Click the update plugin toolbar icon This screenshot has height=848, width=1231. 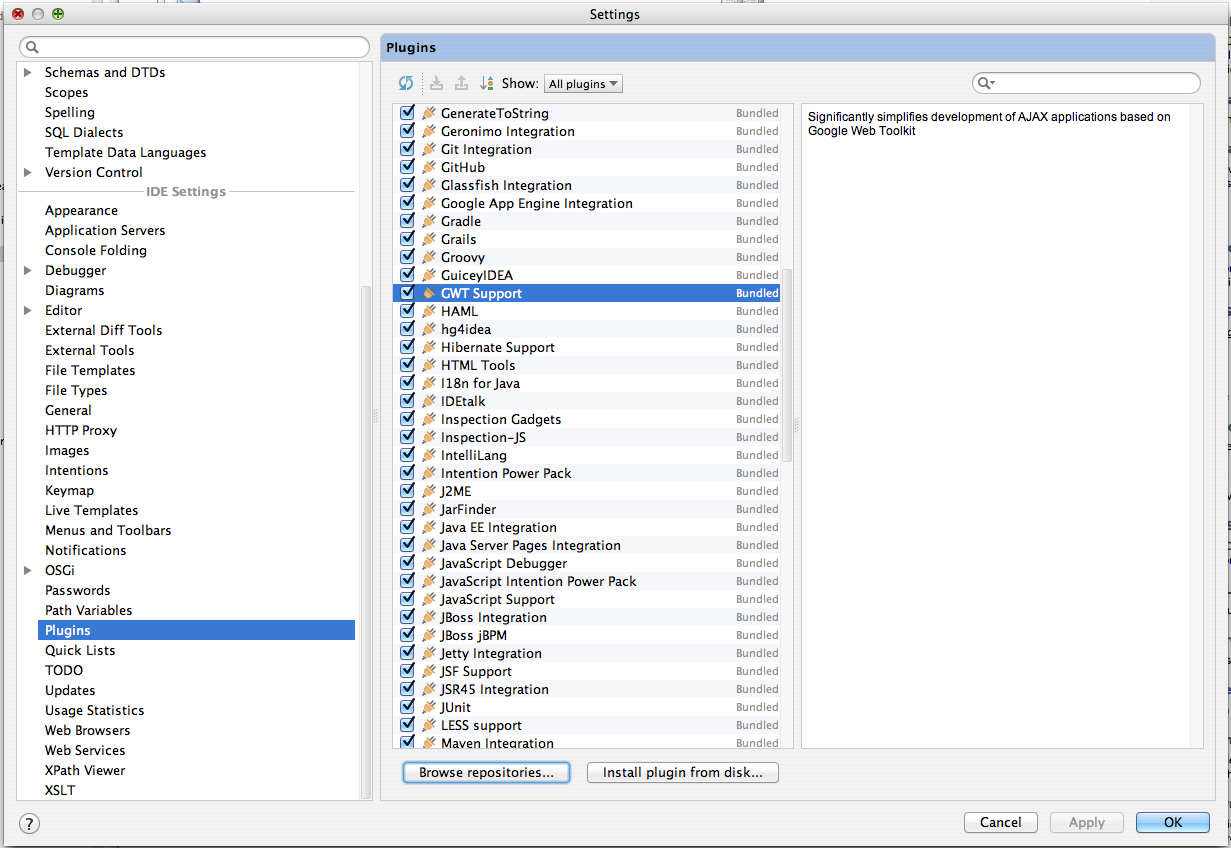[461, 84]
